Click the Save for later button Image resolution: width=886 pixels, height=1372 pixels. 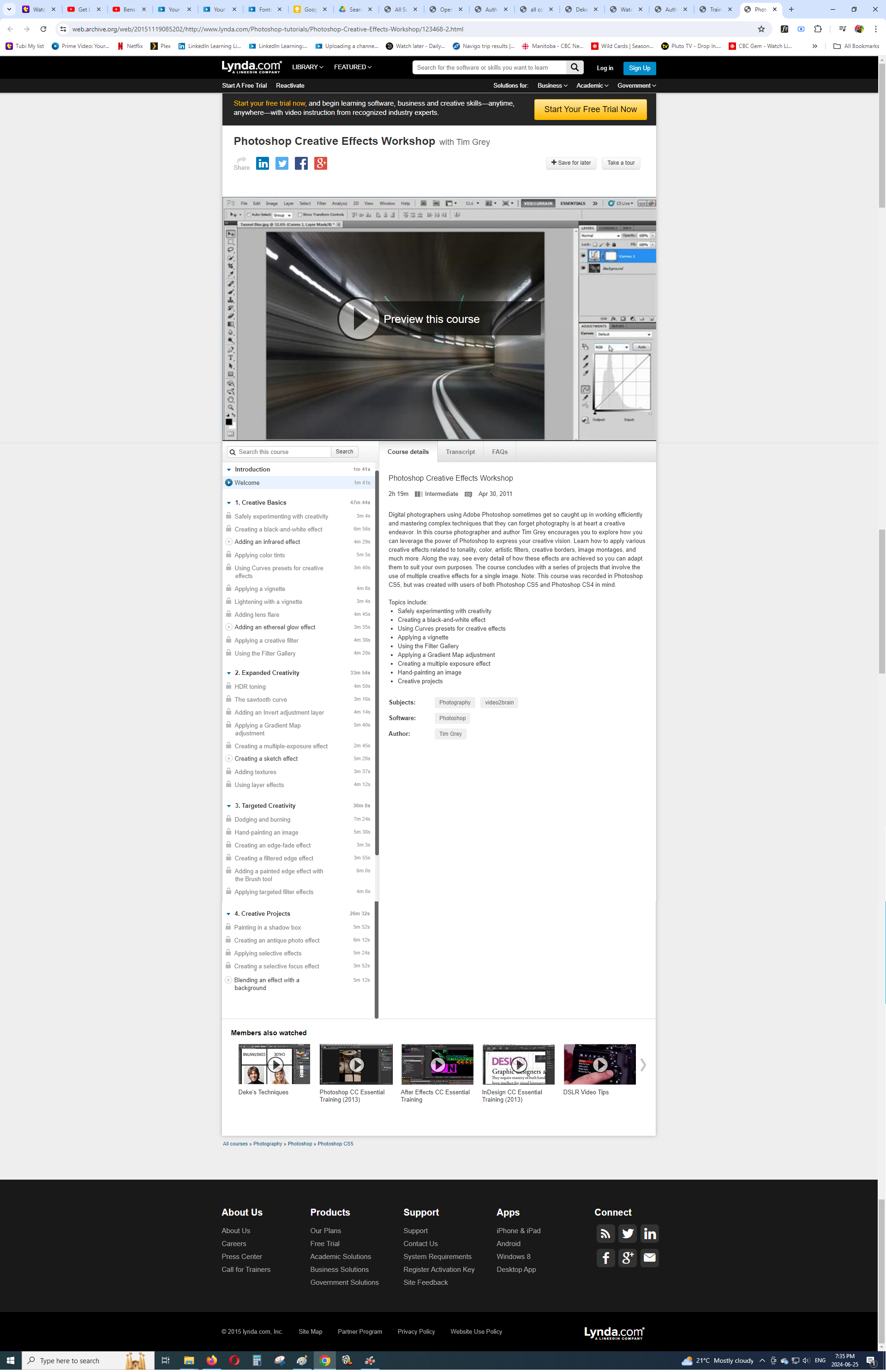571,163
